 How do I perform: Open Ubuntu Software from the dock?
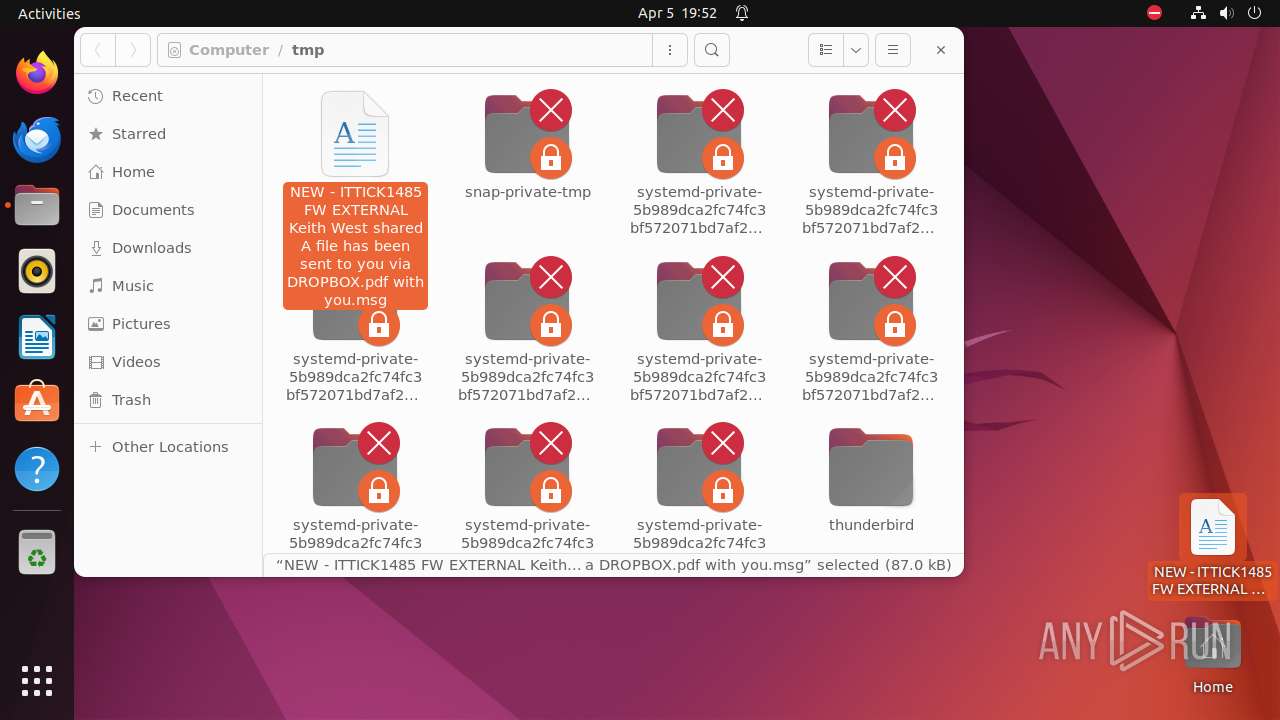(37, 403)
